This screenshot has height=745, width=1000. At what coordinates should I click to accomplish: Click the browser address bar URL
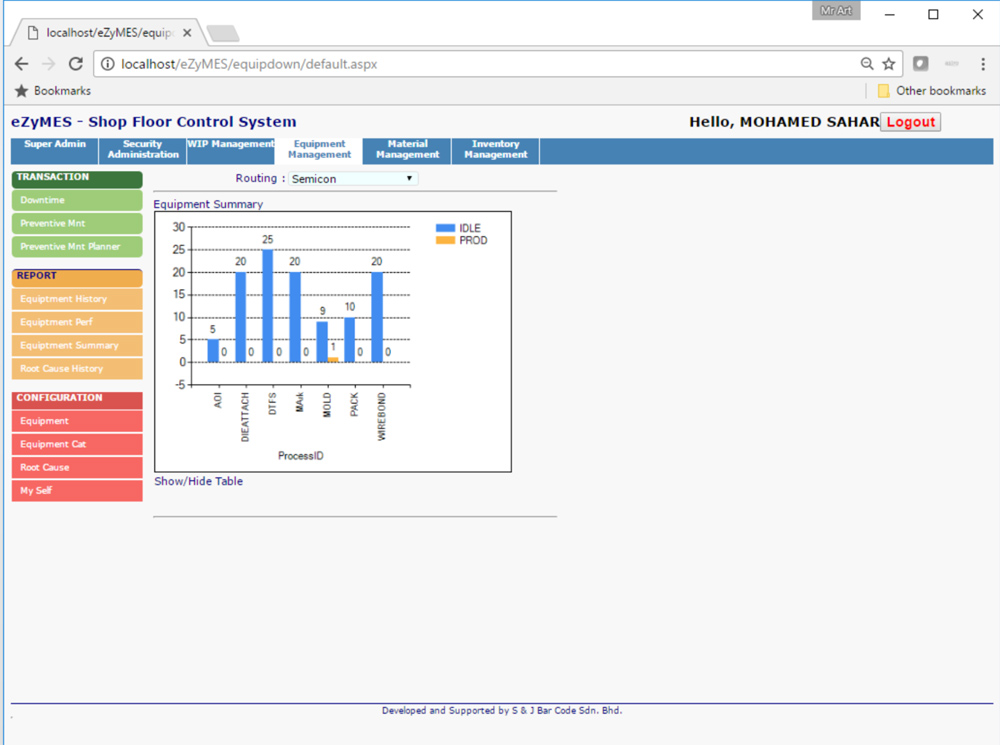coord(249,64)
